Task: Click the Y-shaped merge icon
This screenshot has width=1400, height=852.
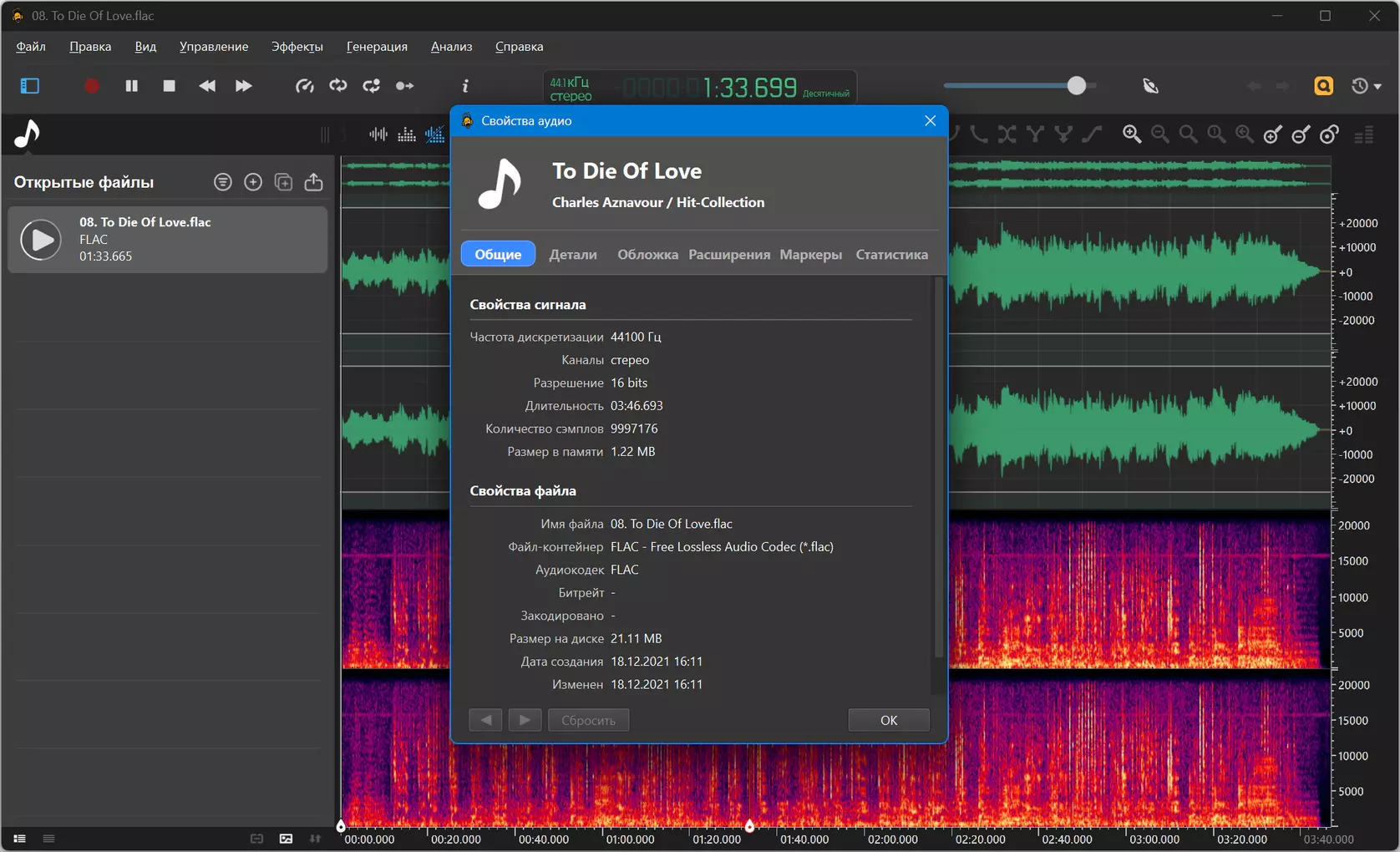Action: pos(1036,134)
